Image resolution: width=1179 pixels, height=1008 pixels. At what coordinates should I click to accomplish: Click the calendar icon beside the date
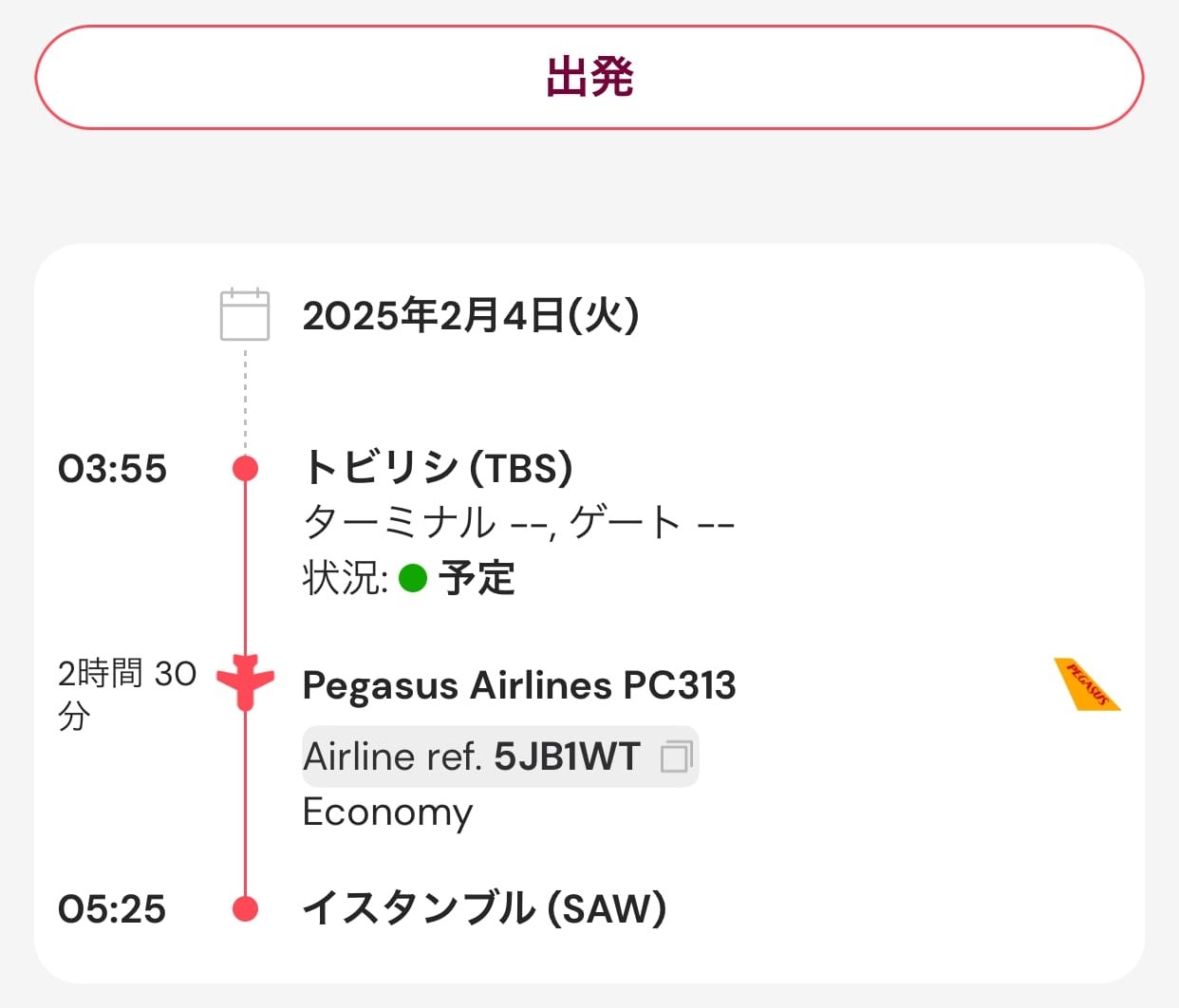(245, 314)
